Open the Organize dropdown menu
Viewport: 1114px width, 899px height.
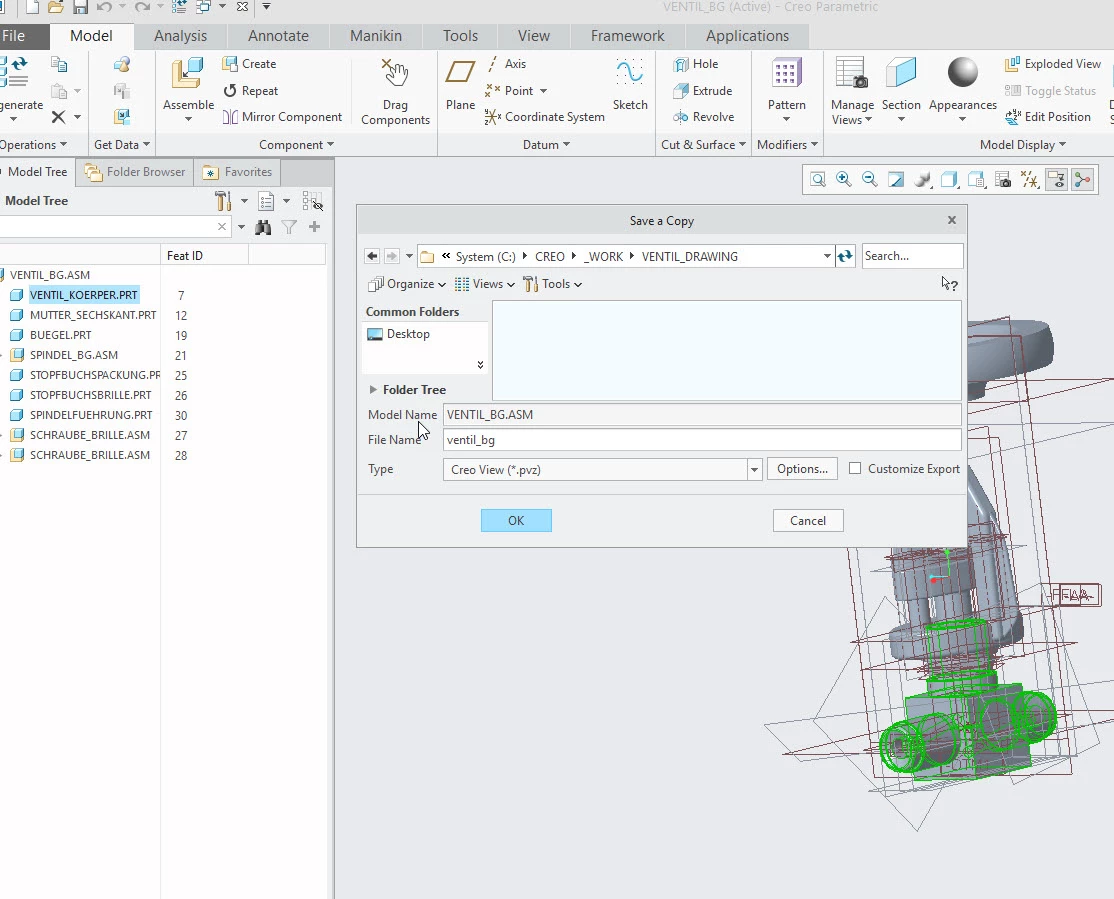tap(407, 284)
